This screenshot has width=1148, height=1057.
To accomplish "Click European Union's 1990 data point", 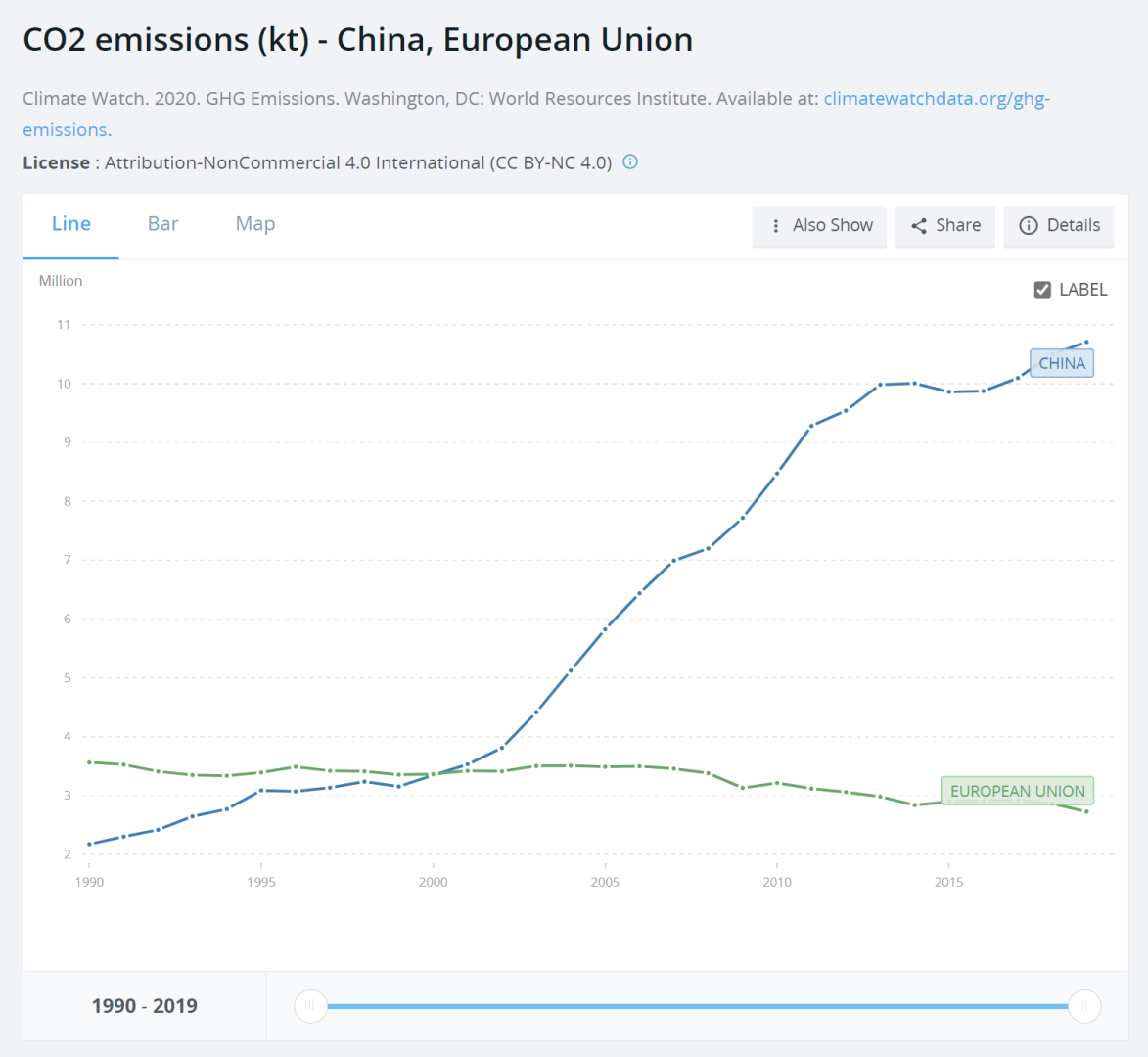I will coord(89,761).
